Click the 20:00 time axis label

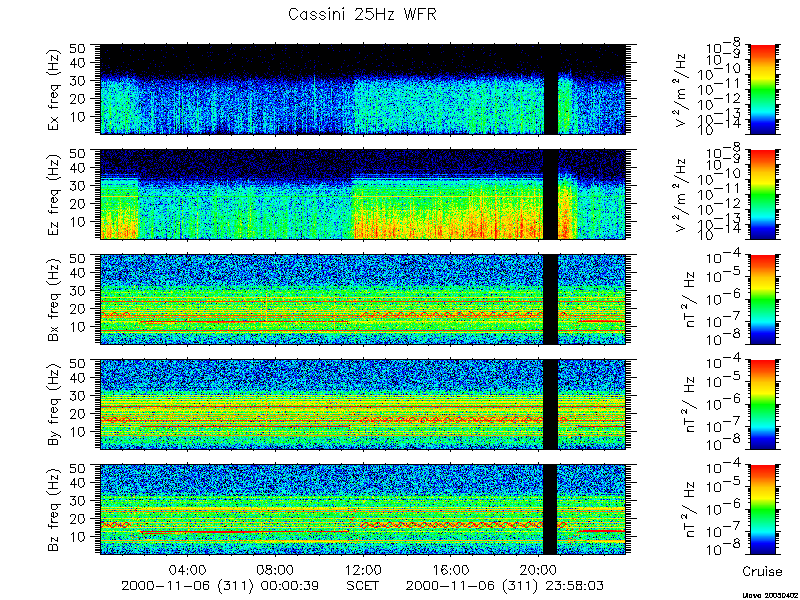point(538,569)
